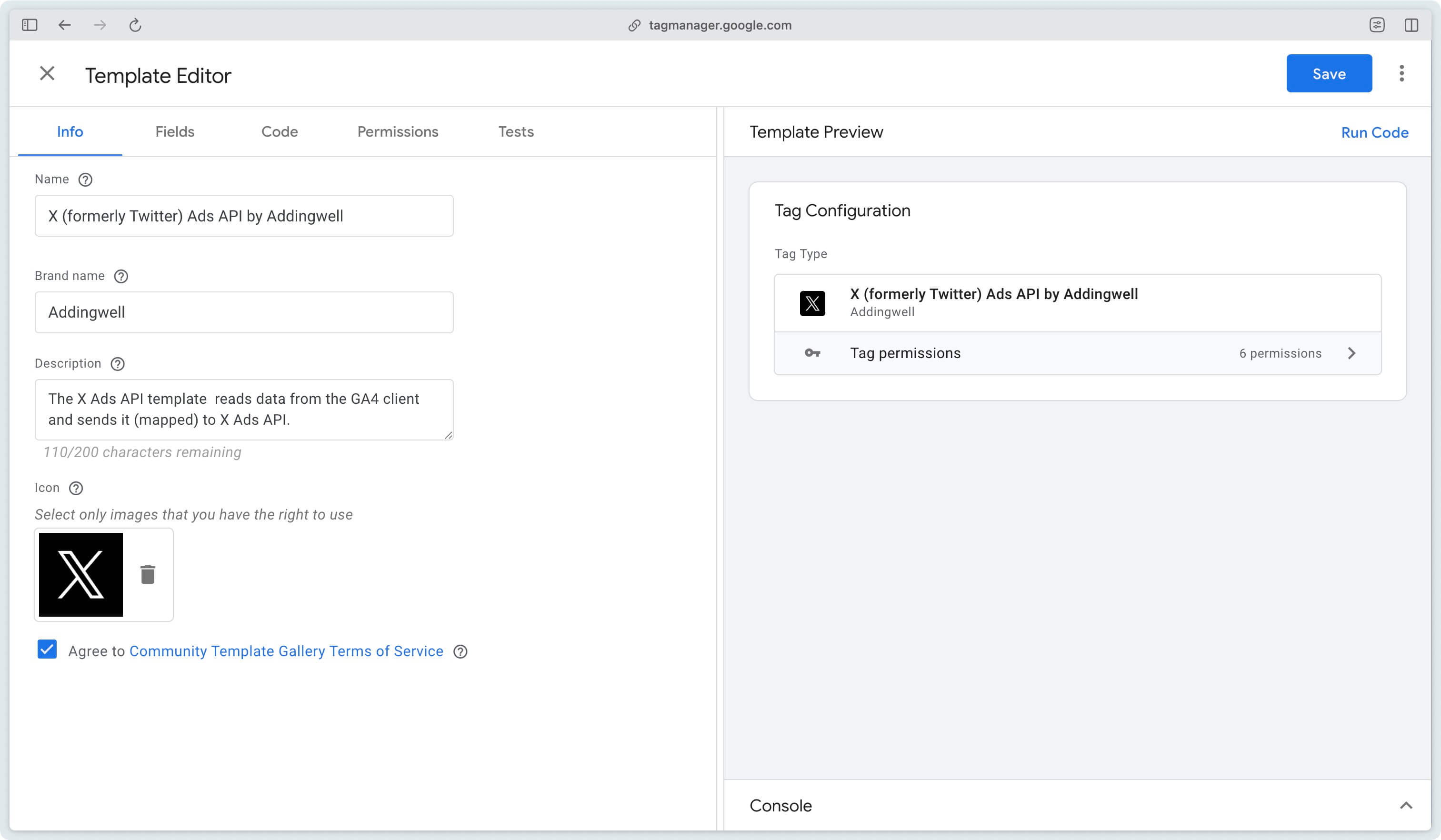Click the Tag permissions row
The image size is (1441, 840).
(1077, 353)
